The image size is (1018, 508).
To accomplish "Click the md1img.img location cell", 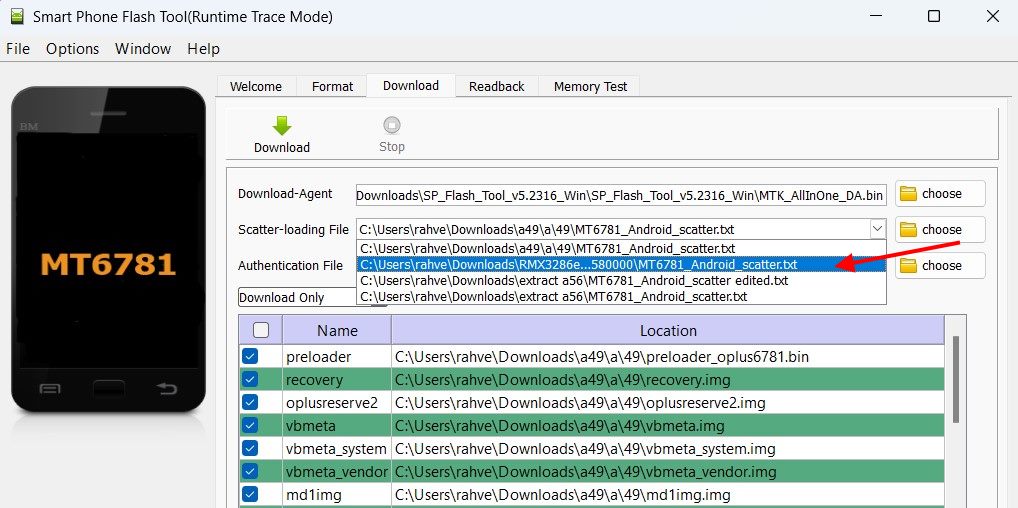I will (x=668, y=494).
